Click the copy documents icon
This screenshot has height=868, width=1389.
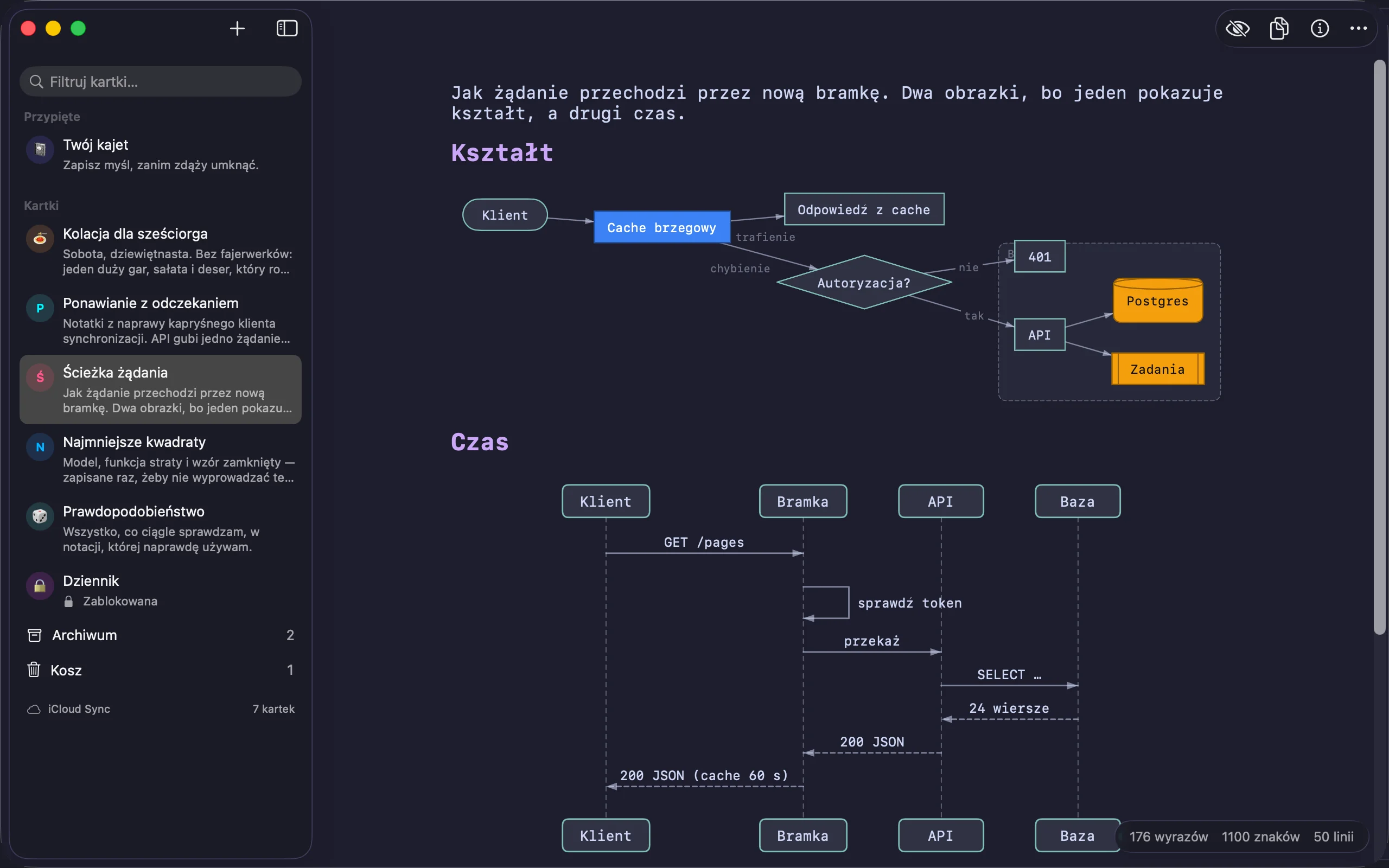click(x=1279, y=28)
